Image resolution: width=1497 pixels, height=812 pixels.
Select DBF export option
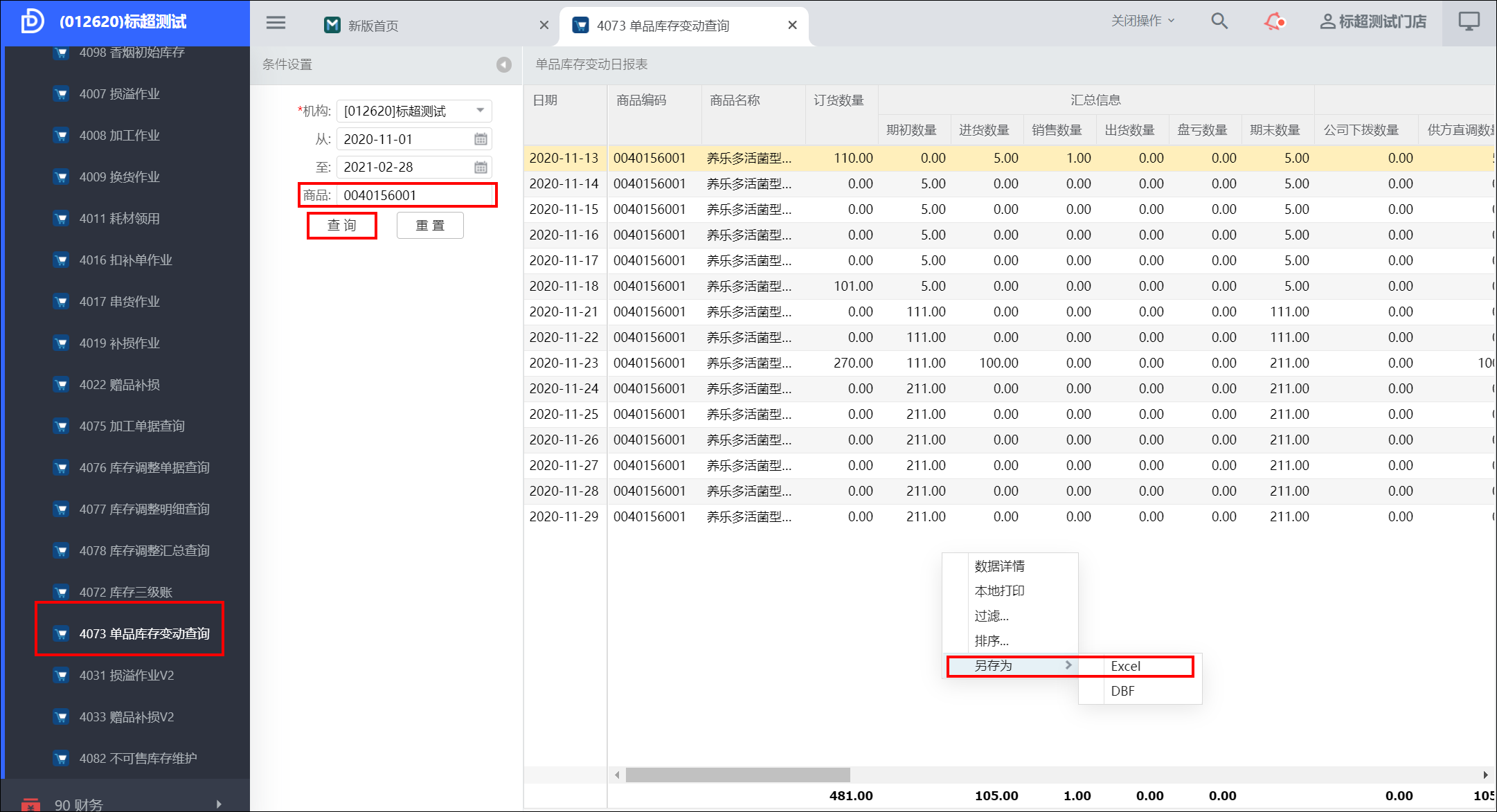(1140, 692)
